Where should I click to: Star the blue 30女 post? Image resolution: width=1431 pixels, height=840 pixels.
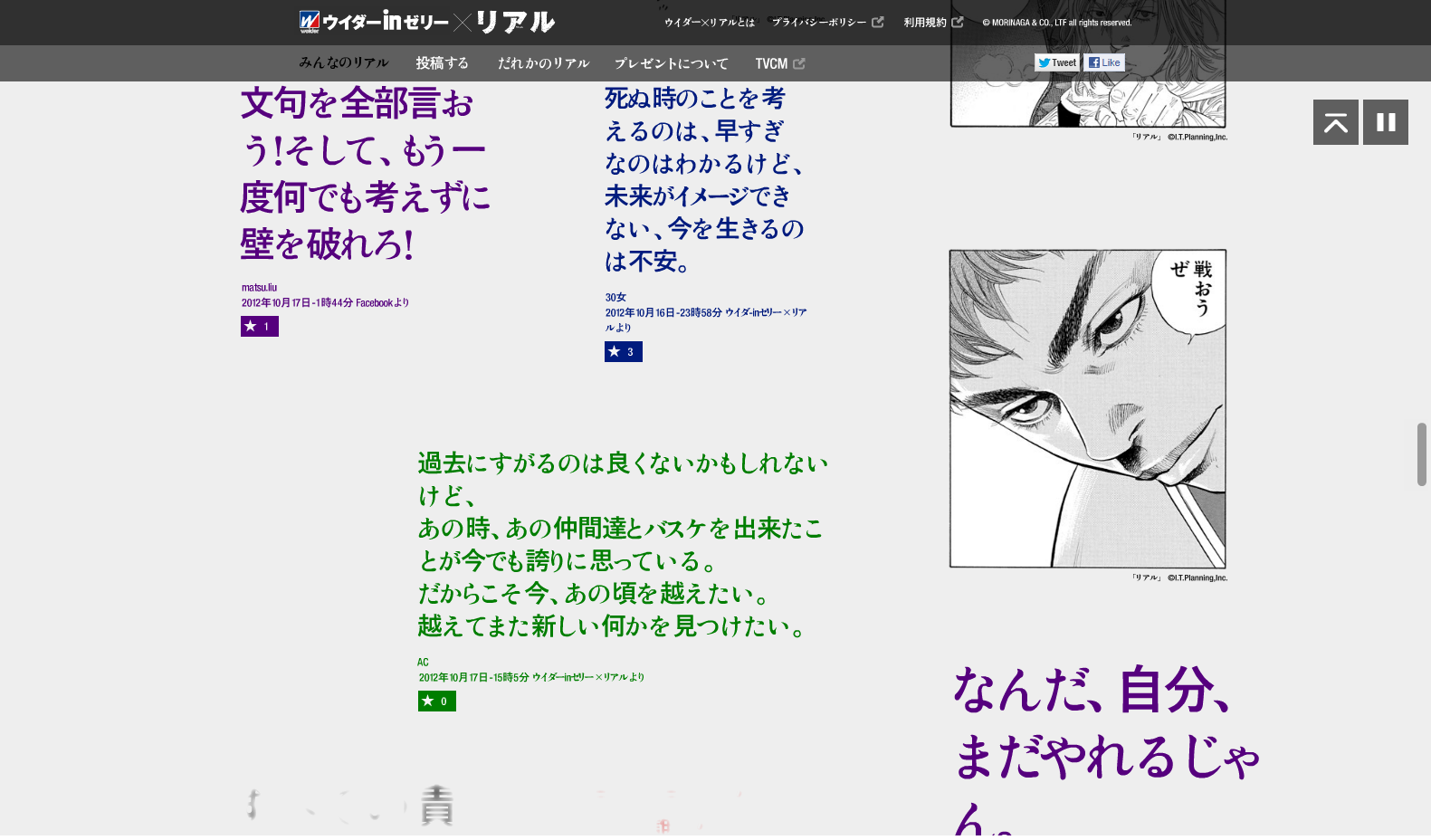point(623,351)
